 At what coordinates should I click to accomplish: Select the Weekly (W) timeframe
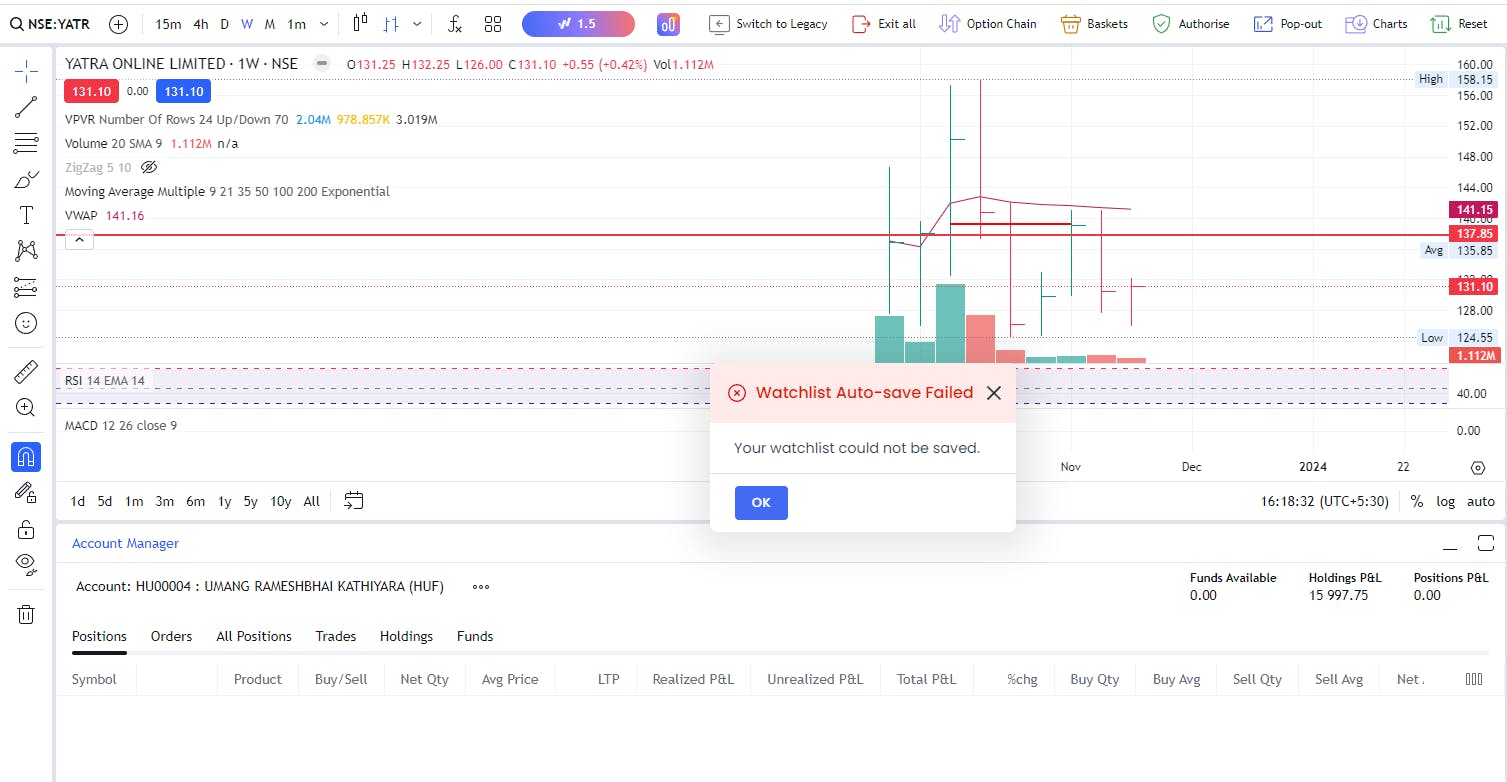[x=246, y=24]
